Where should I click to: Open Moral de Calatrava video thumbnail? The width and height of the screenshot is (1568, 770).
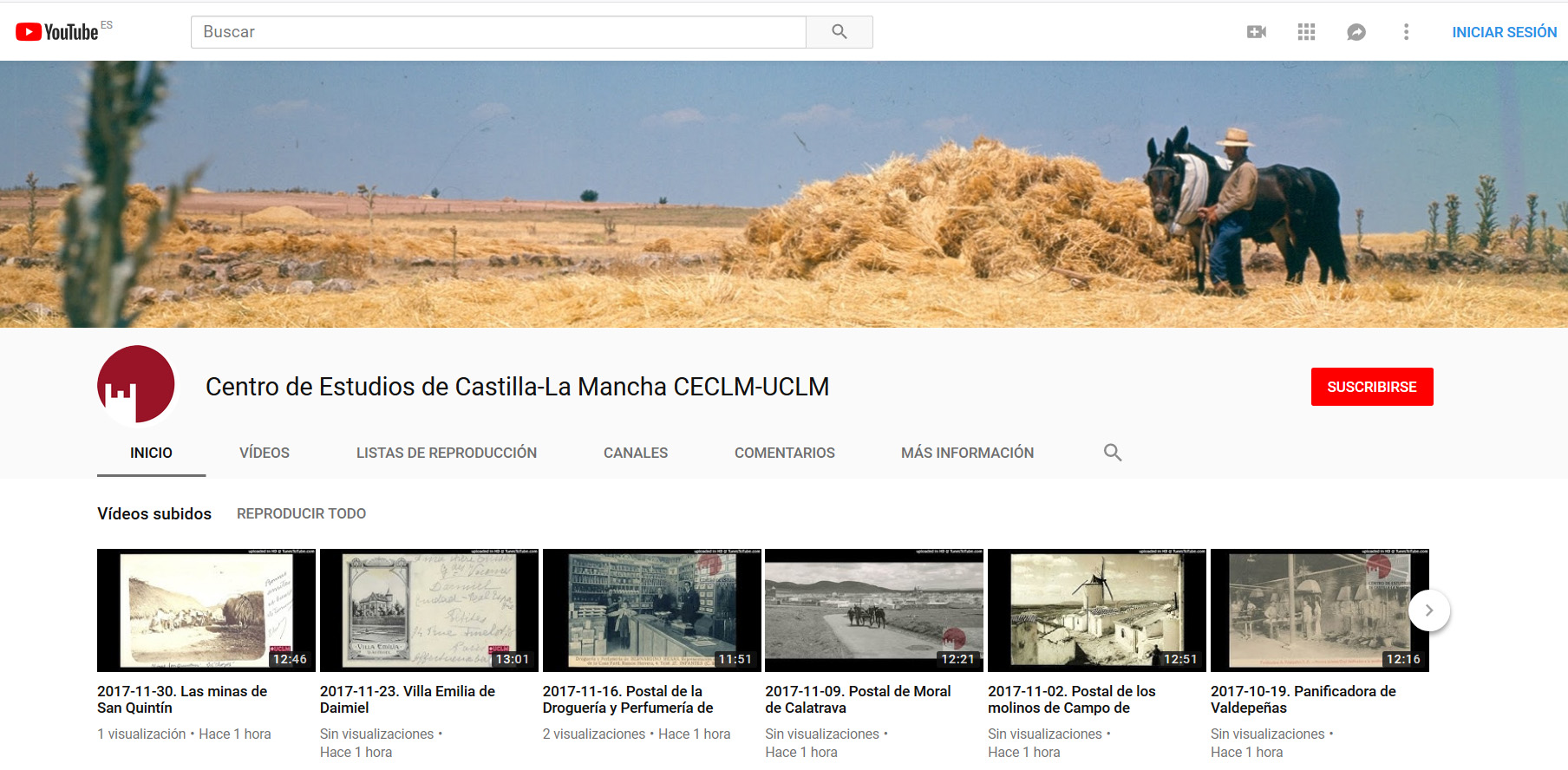tap(874, 610)
